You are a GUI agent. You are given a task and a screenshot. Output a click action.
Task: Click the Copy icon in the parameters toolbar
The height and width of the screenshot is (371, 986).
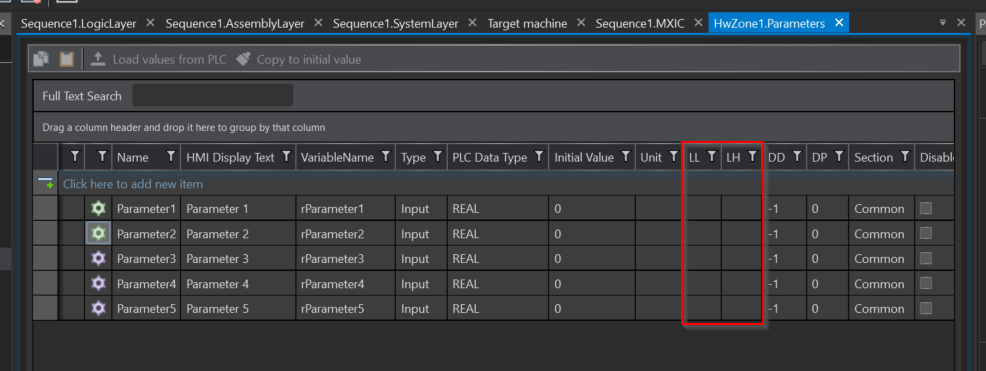click(x=42, y=59)
